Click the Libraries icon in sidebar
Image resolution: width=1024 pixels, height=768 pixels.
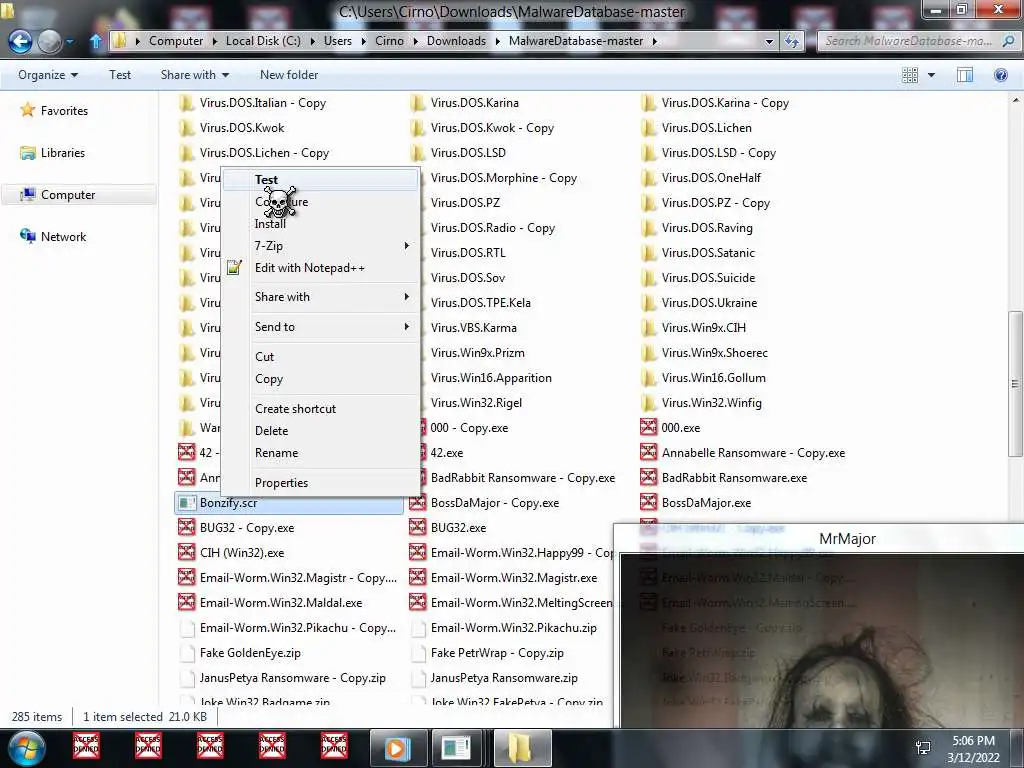pyautogui.click(x=27, y=153)
